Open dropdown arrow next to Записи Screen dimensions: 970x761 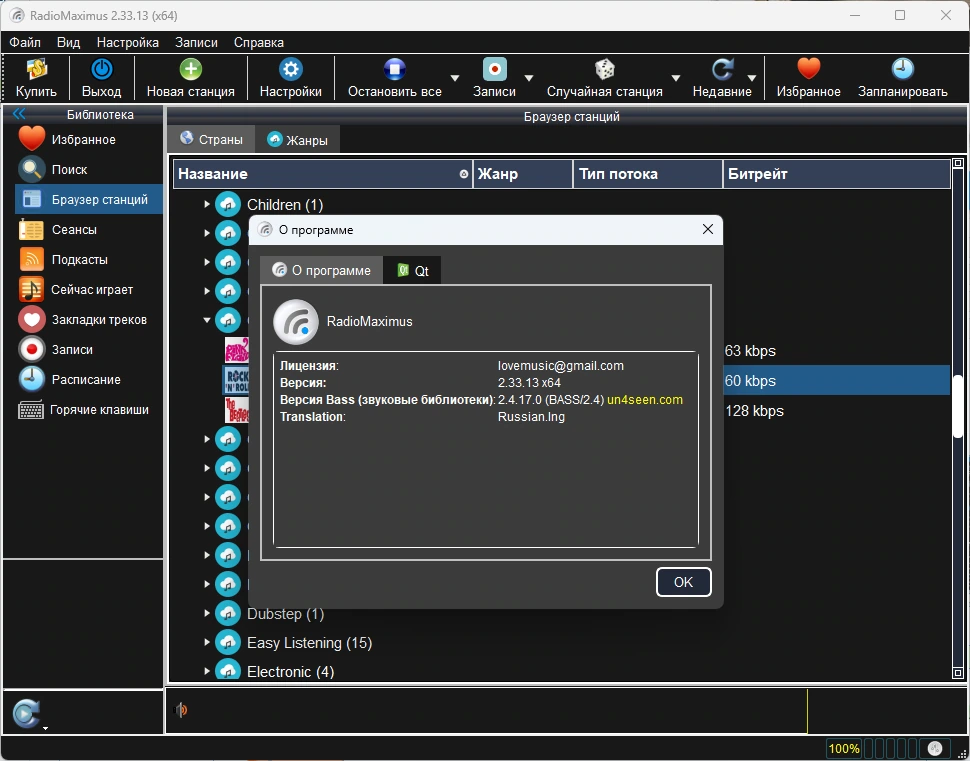click(x=529, y=78)
